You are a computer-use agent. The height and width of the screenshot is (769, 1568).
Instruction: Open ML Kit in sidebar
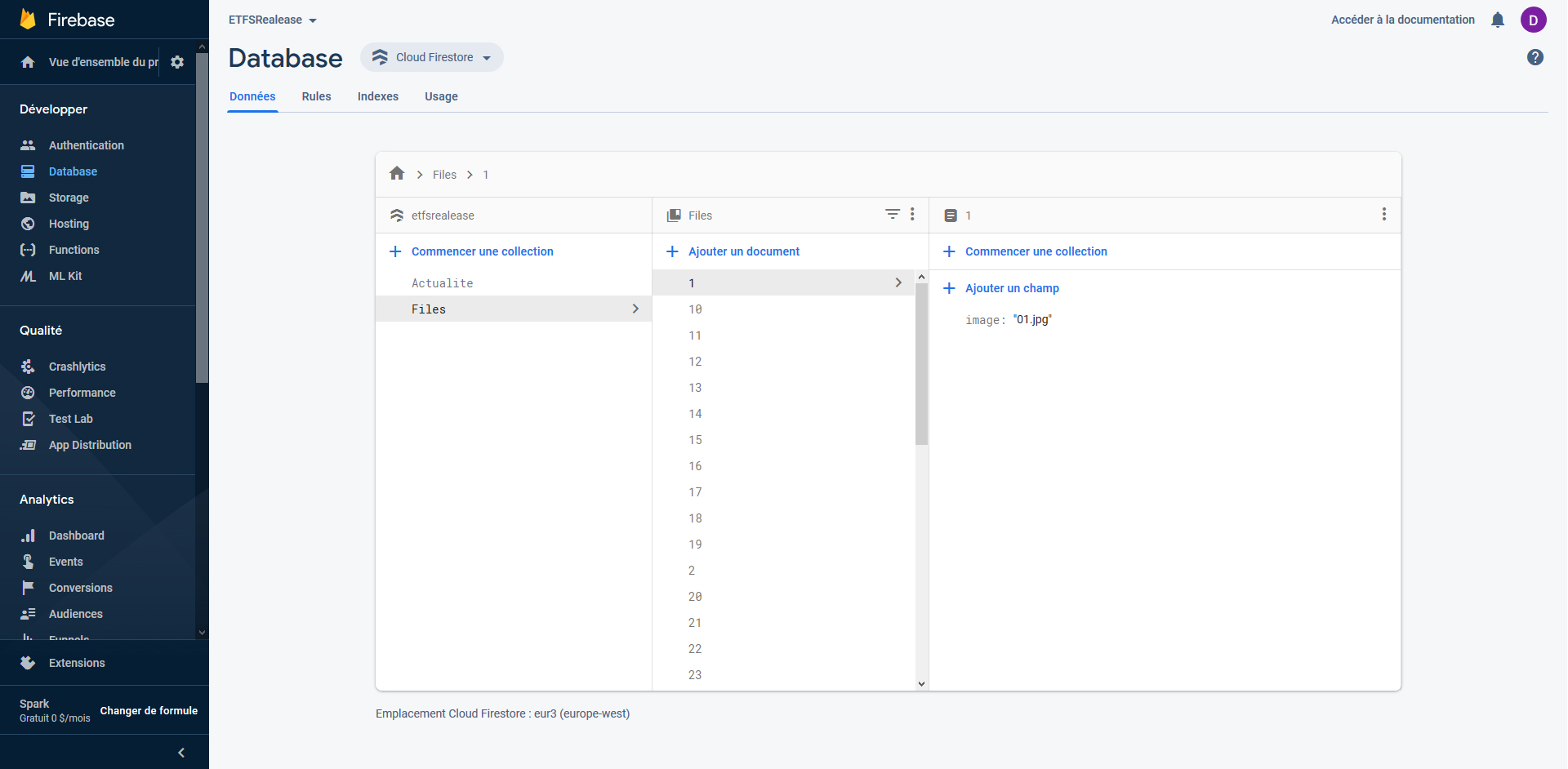[x=65, y=276]
